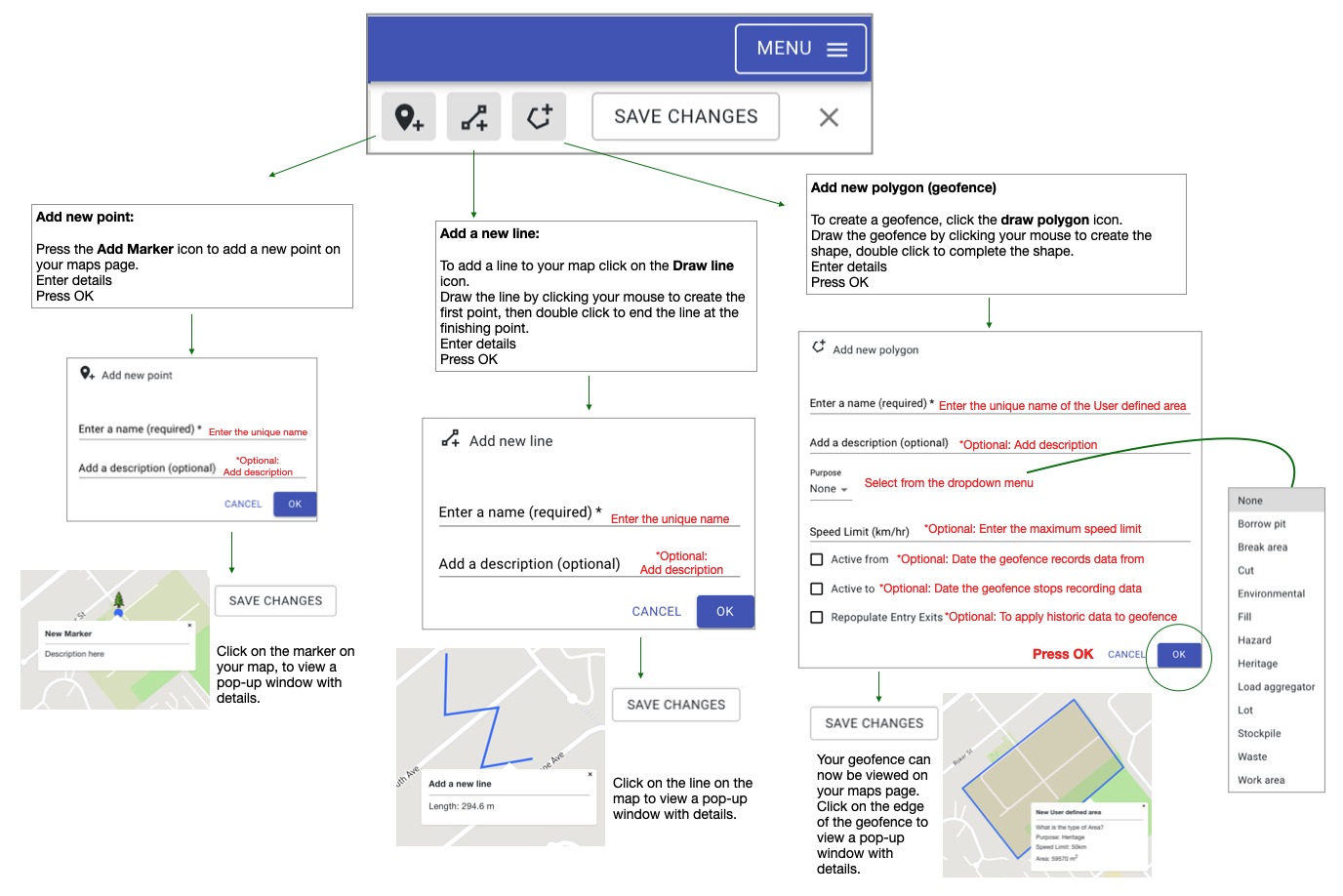The image size is (1343, 896).
Task: Check the Active to option
Action: (x=816, y=589)
